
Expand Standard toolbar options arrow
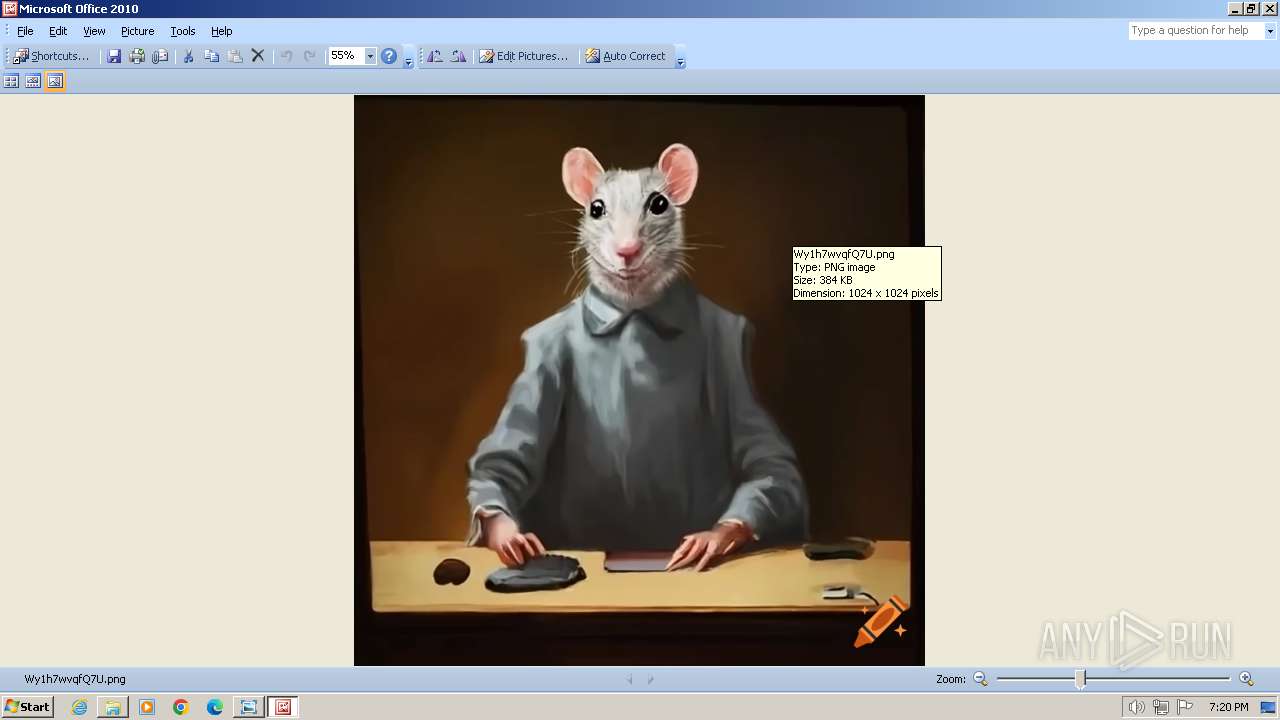408,57
